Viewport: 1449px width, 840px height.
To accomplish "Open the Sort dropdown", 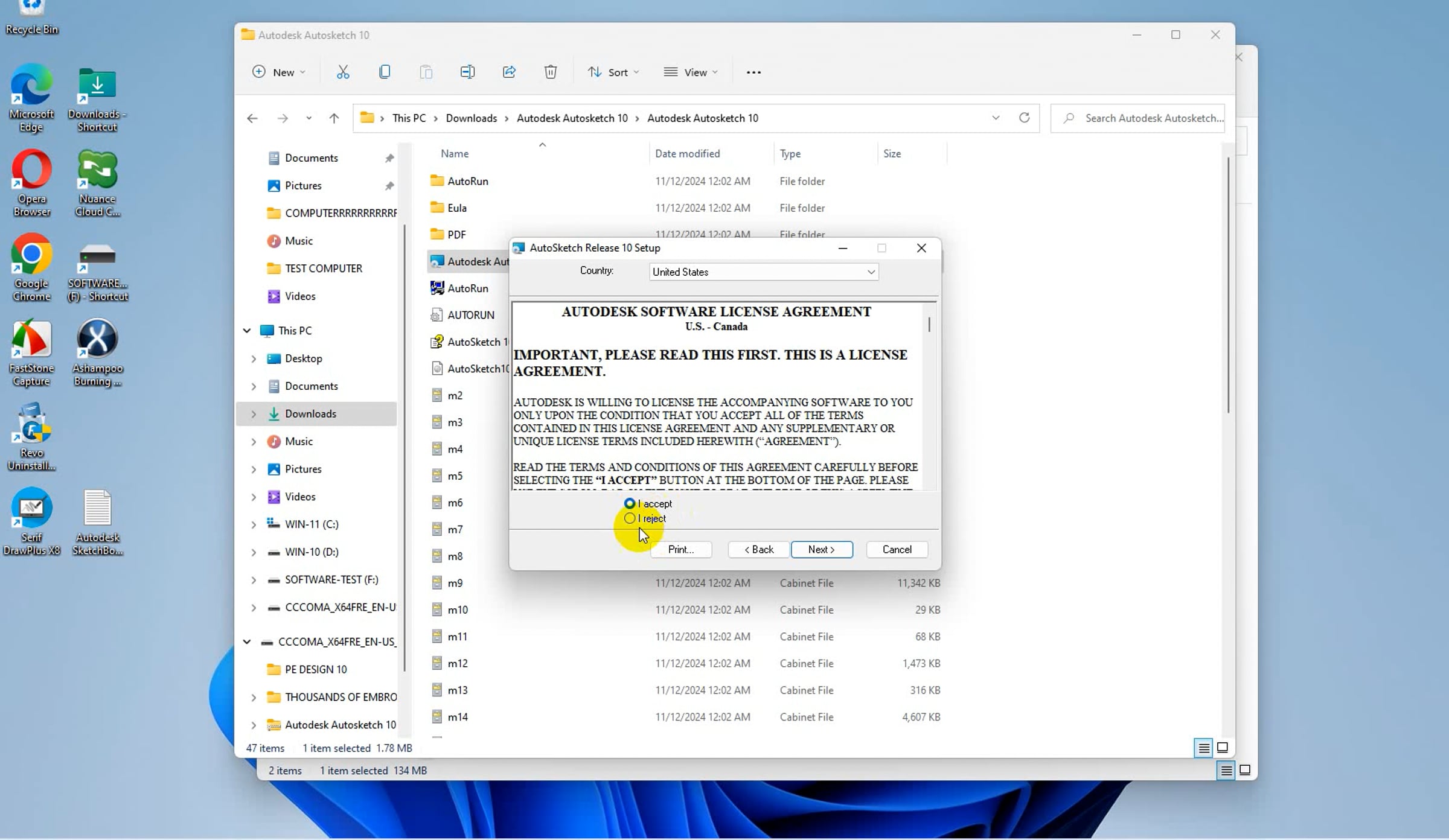I will tap(613, 71).
